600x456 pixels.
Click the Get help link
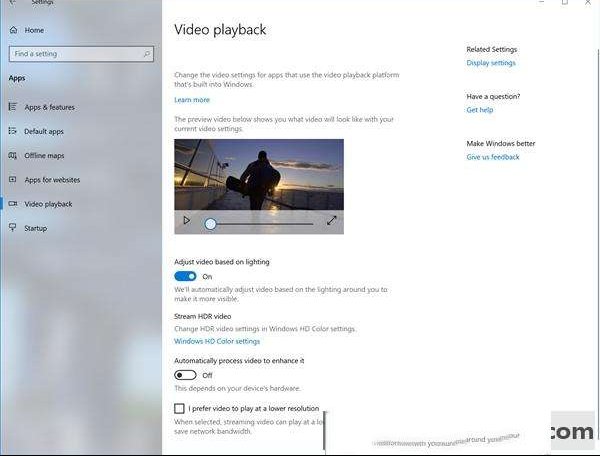480,110
